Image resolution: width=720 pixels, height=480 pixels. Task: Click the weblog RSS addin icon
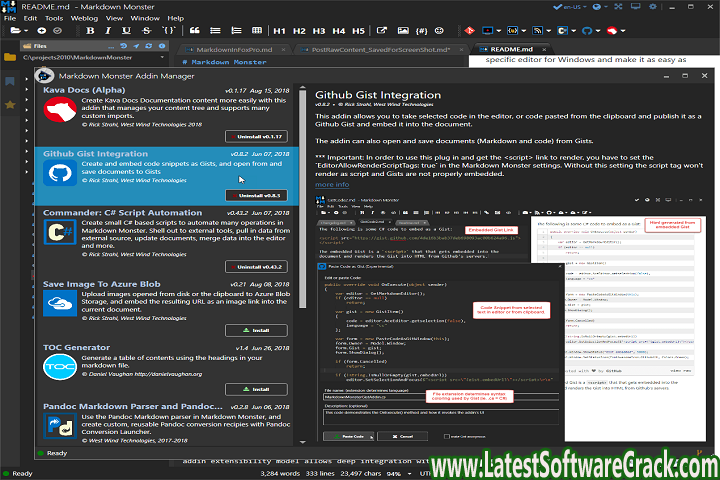(x=537, y=31)
